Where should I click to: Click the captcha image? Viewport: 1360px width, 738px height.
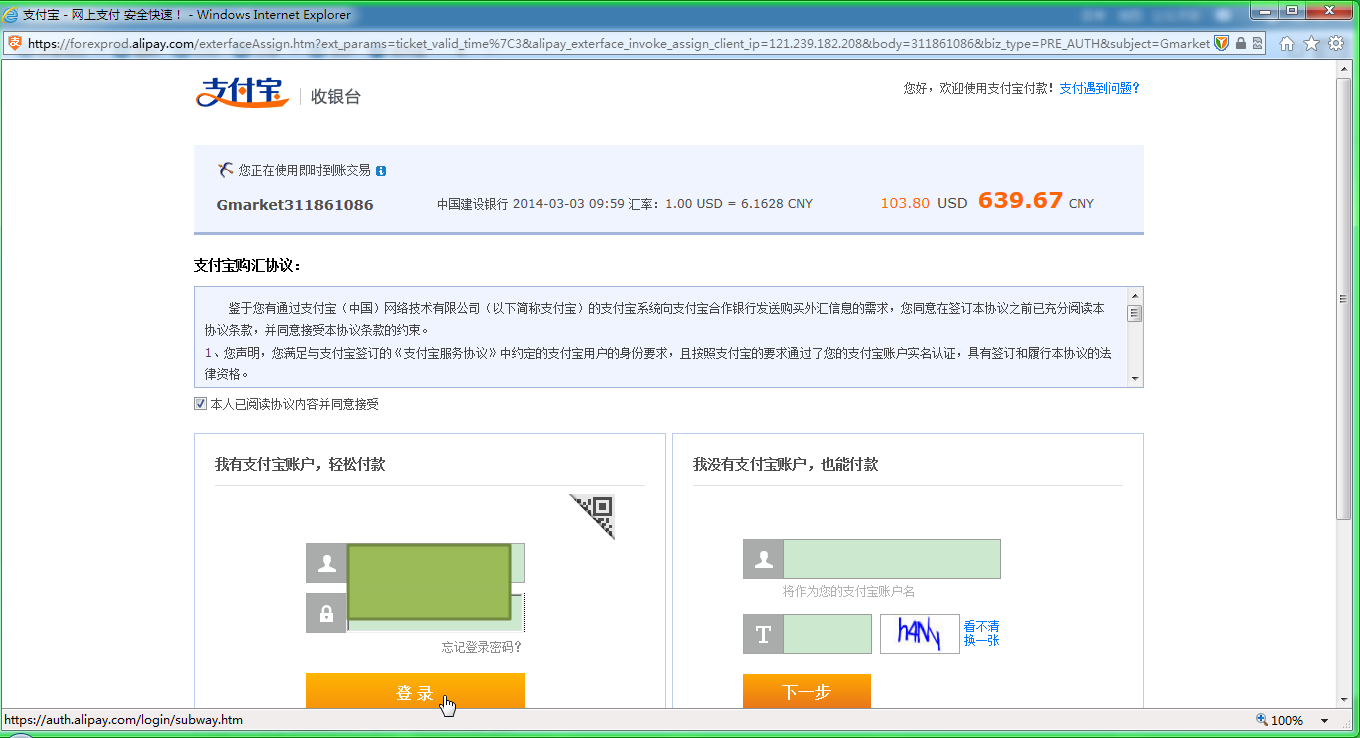pos(920,634)
